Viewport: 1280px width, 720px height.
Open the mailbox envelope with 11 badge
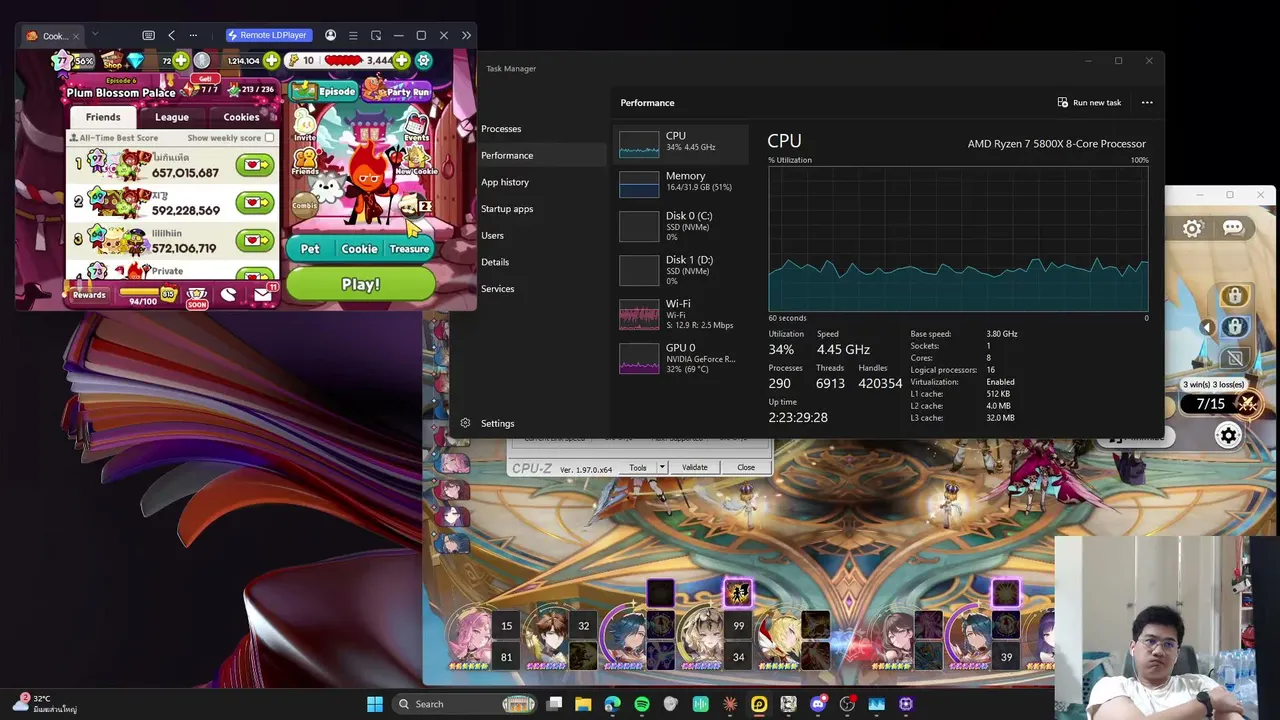[x=262, y=294]
